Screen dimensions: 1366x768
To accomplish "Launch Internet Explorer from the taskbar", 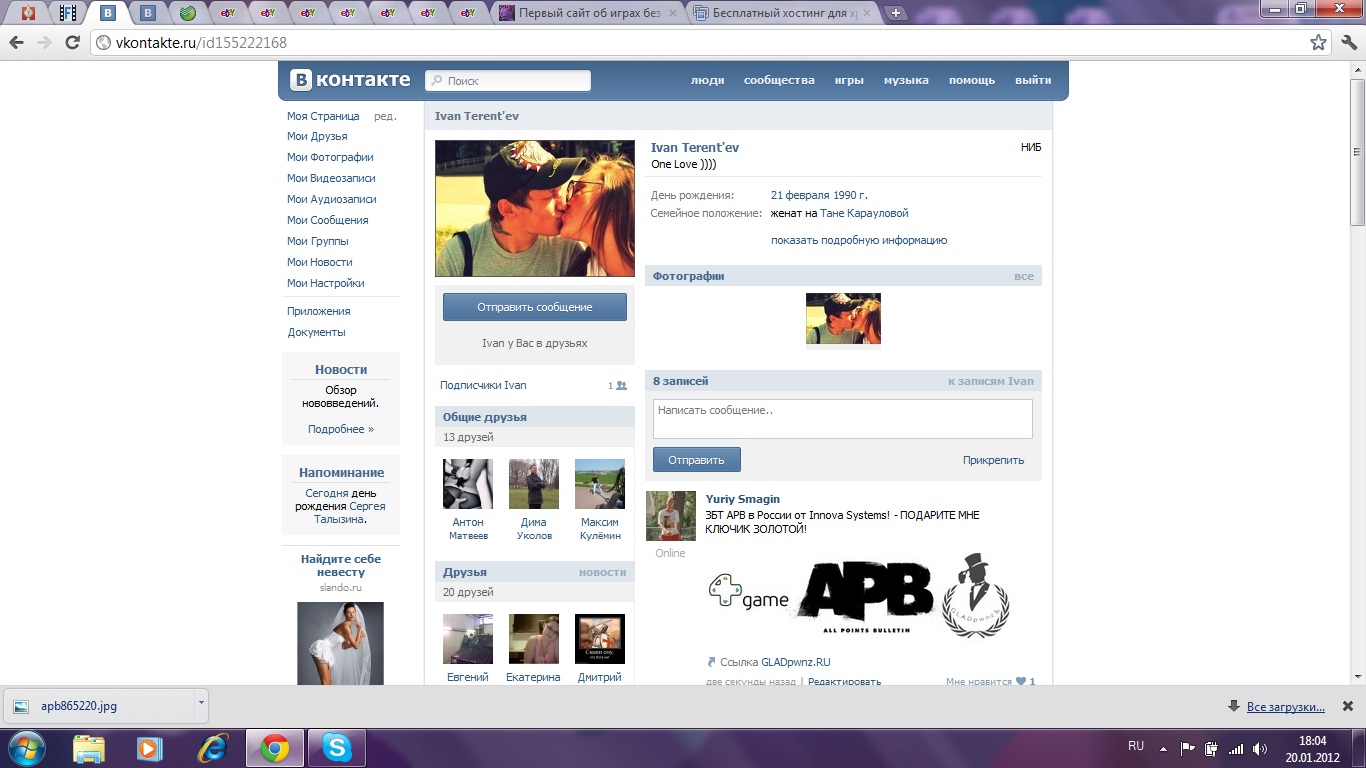I will tap(212, 748).
